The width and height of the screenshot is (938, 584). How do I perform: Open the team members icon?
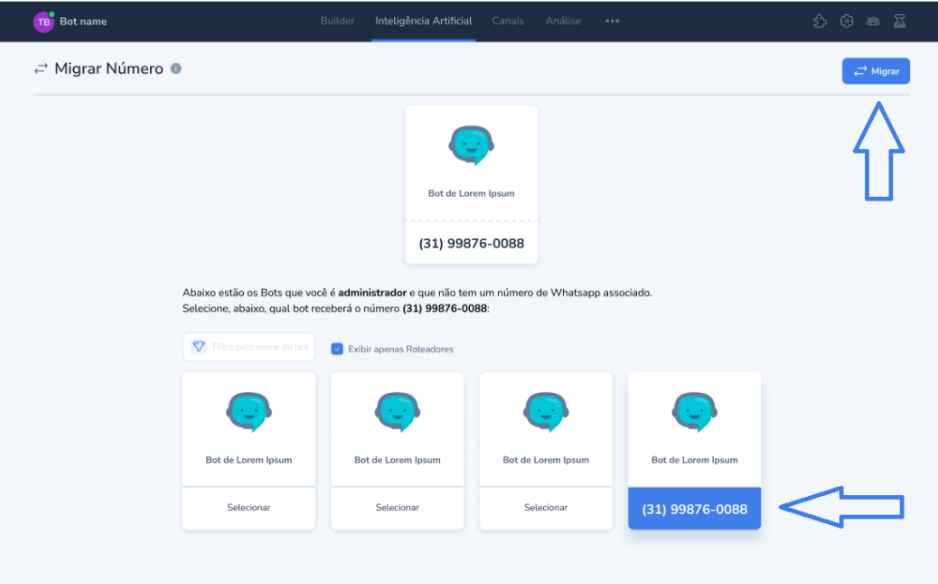pos(873,21)
